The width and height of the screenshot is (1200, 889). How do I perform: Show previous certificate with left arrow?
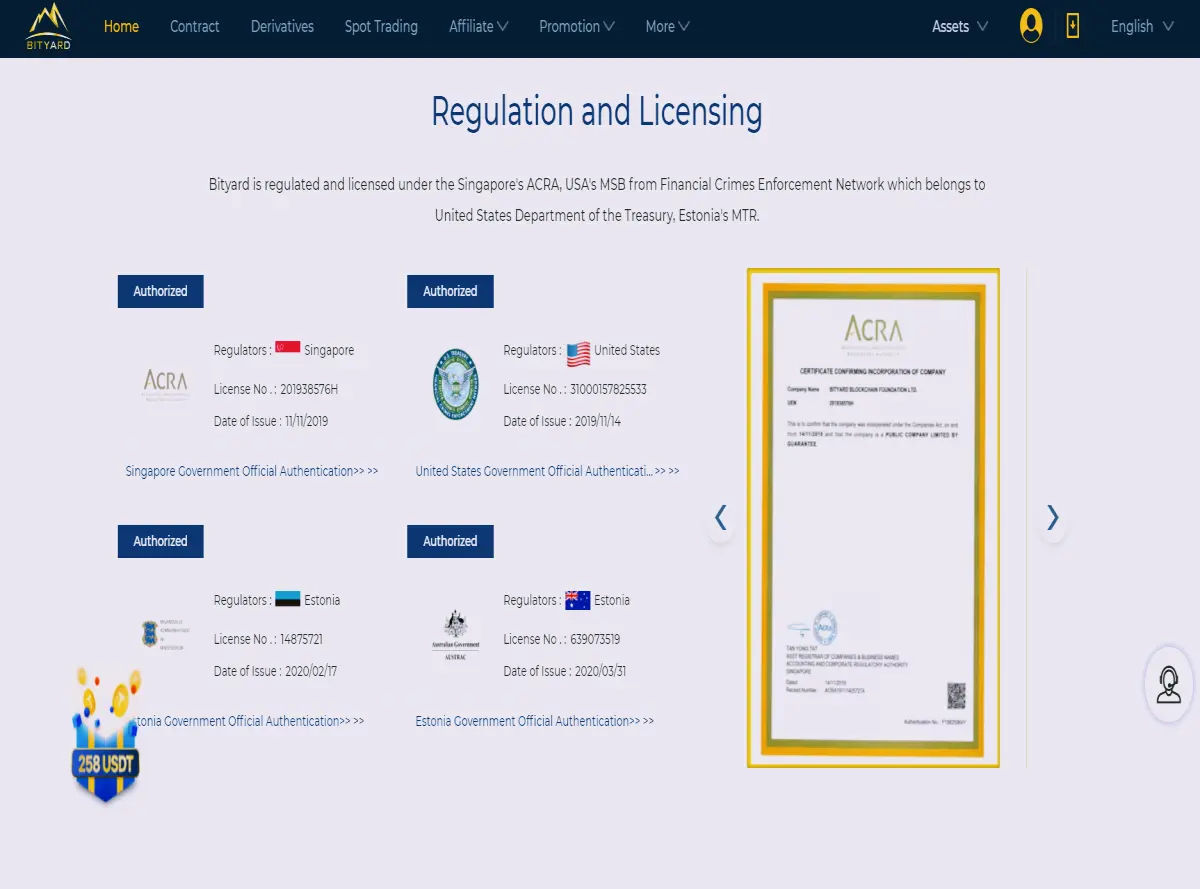tap(720, 518)
